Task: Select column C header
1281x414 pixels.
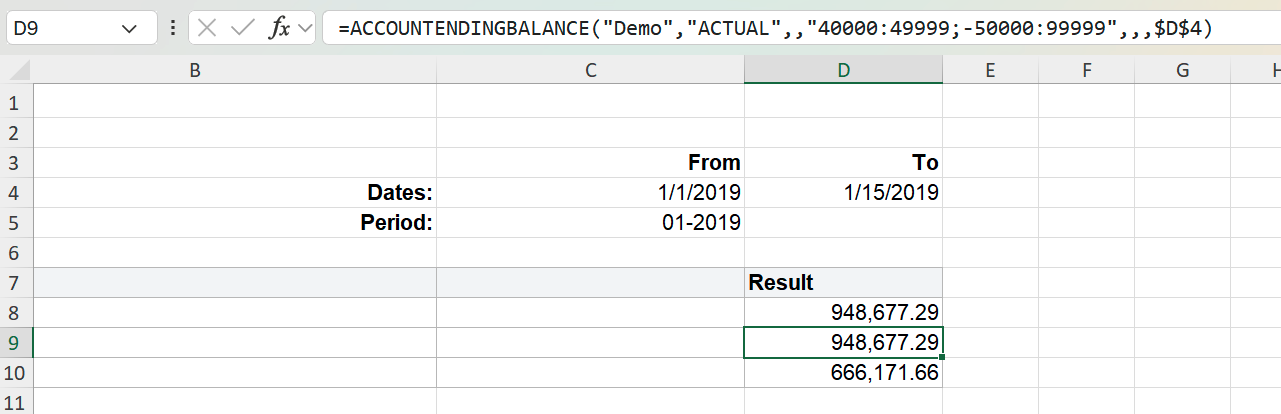Action: click(590, 70)
